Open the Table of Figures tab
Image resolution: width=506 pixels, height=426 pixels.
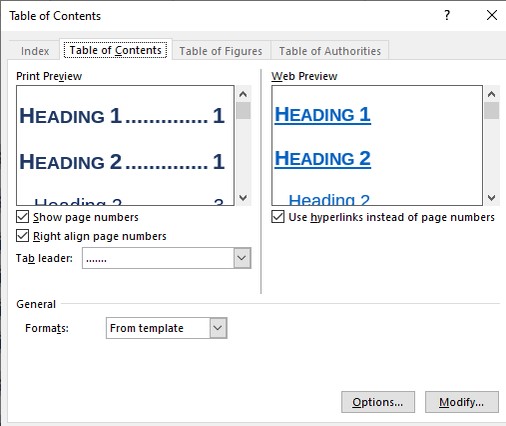click(221, 51)
